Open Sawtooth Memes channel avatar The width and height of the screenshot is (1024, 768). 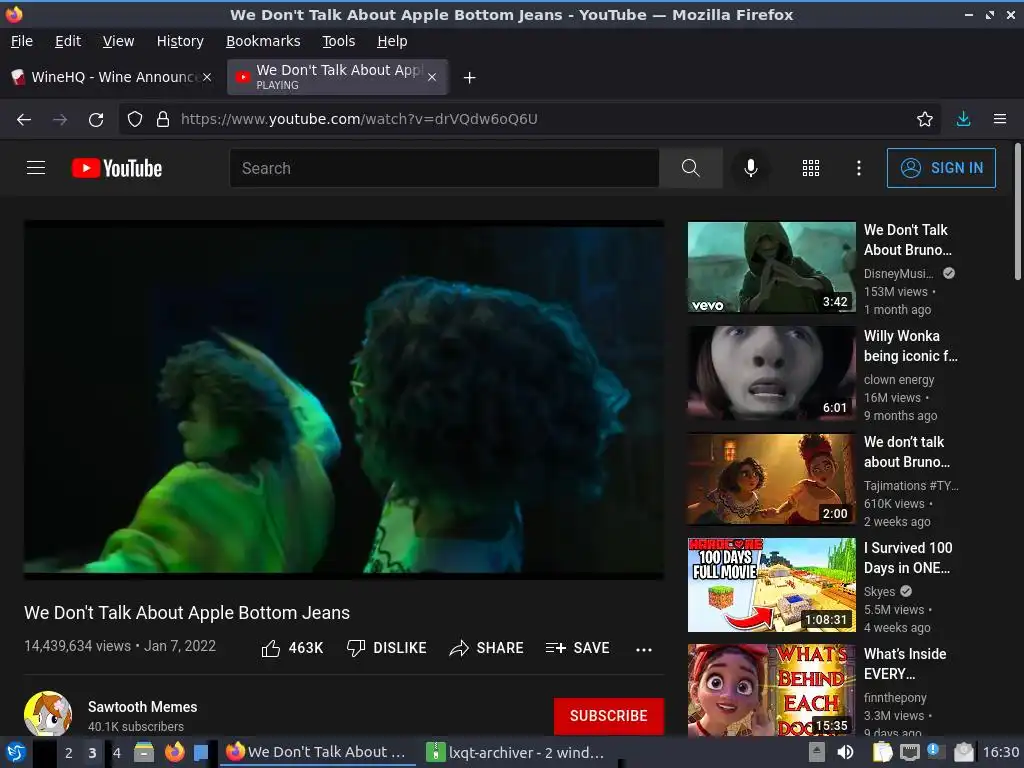[x=48, y=714]
